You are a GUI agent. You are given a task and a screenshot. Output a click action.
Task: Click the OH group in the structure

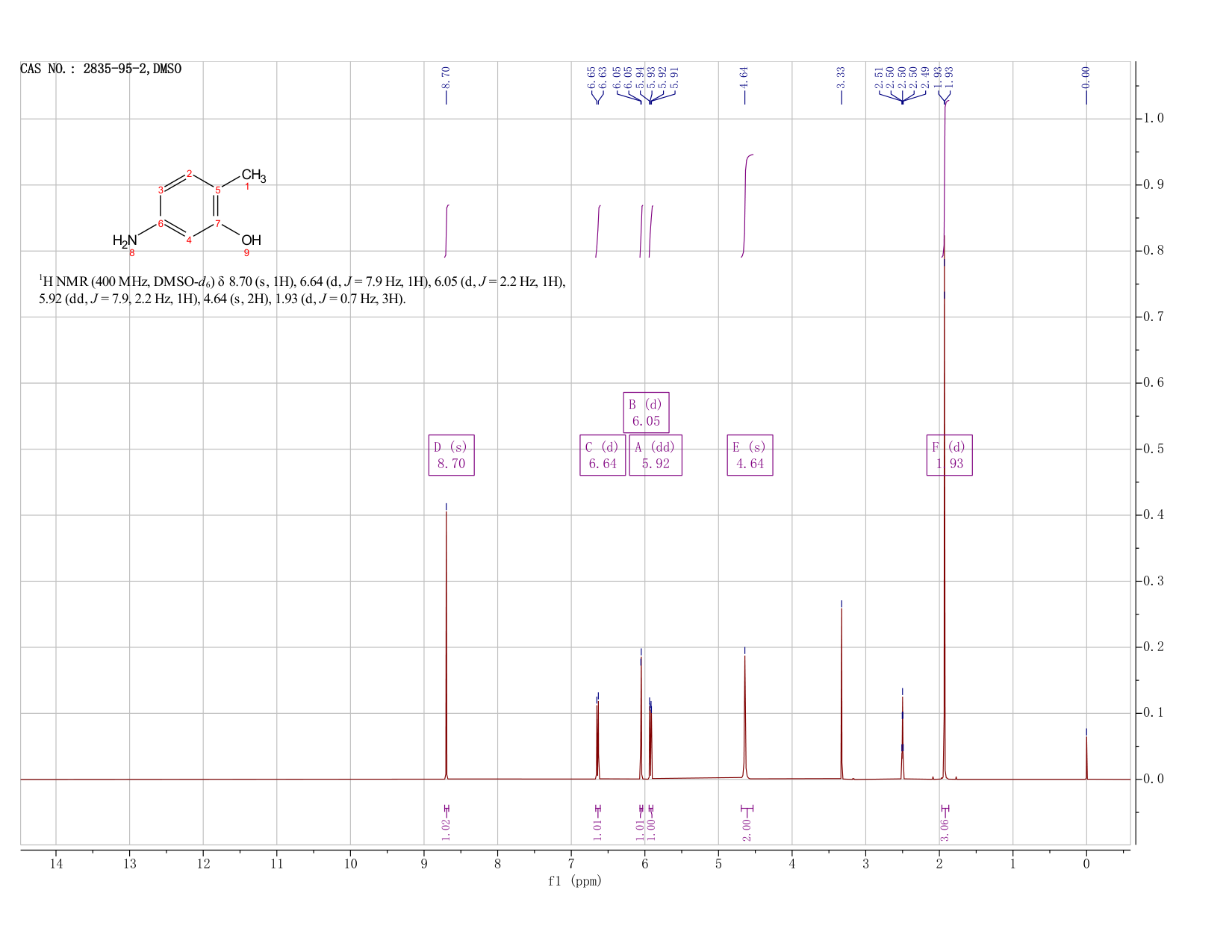[x=252, y=240]
